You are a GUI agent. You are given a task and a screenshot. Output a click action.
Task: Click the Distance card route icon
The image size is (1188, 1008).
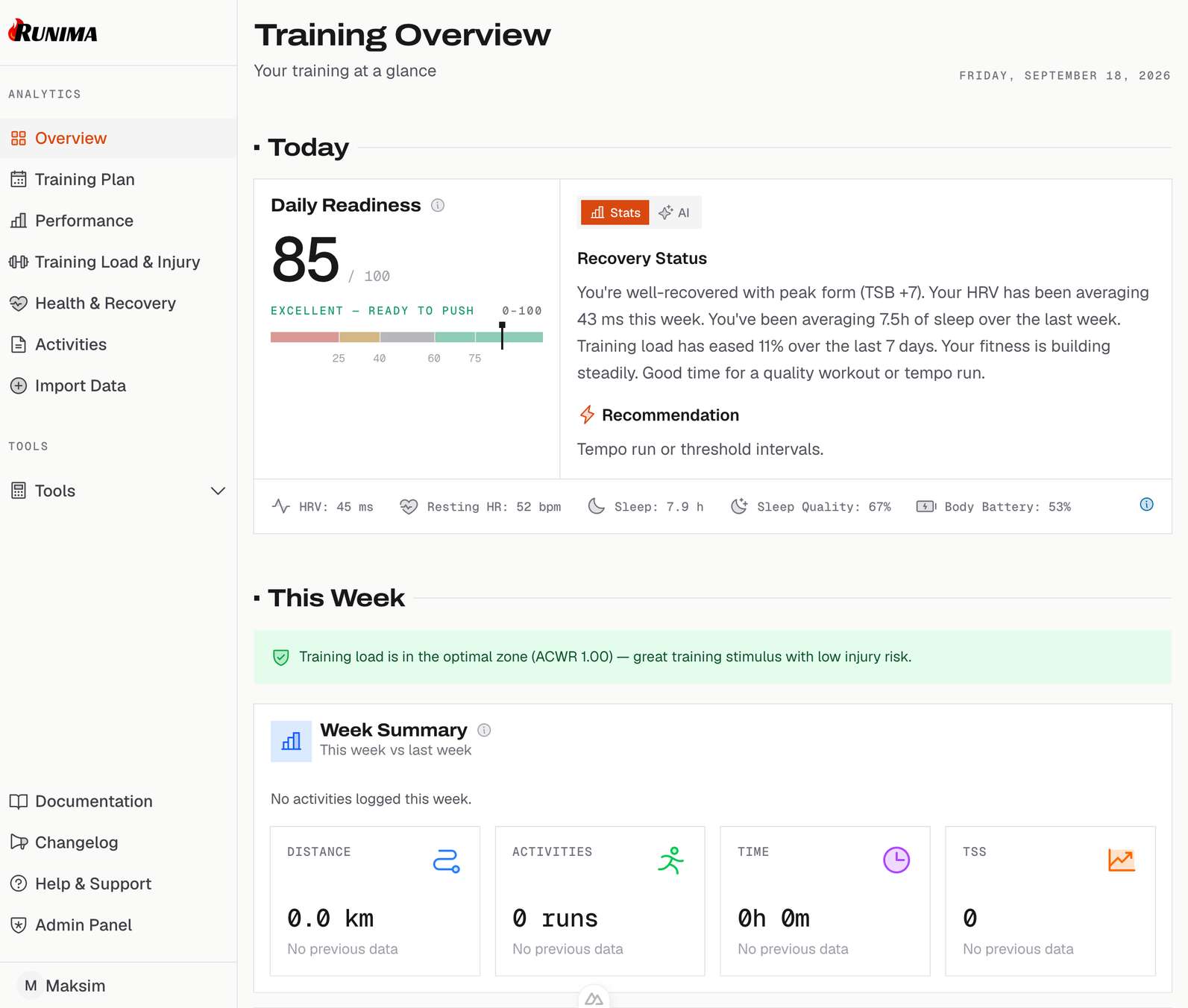pos(446,860)
